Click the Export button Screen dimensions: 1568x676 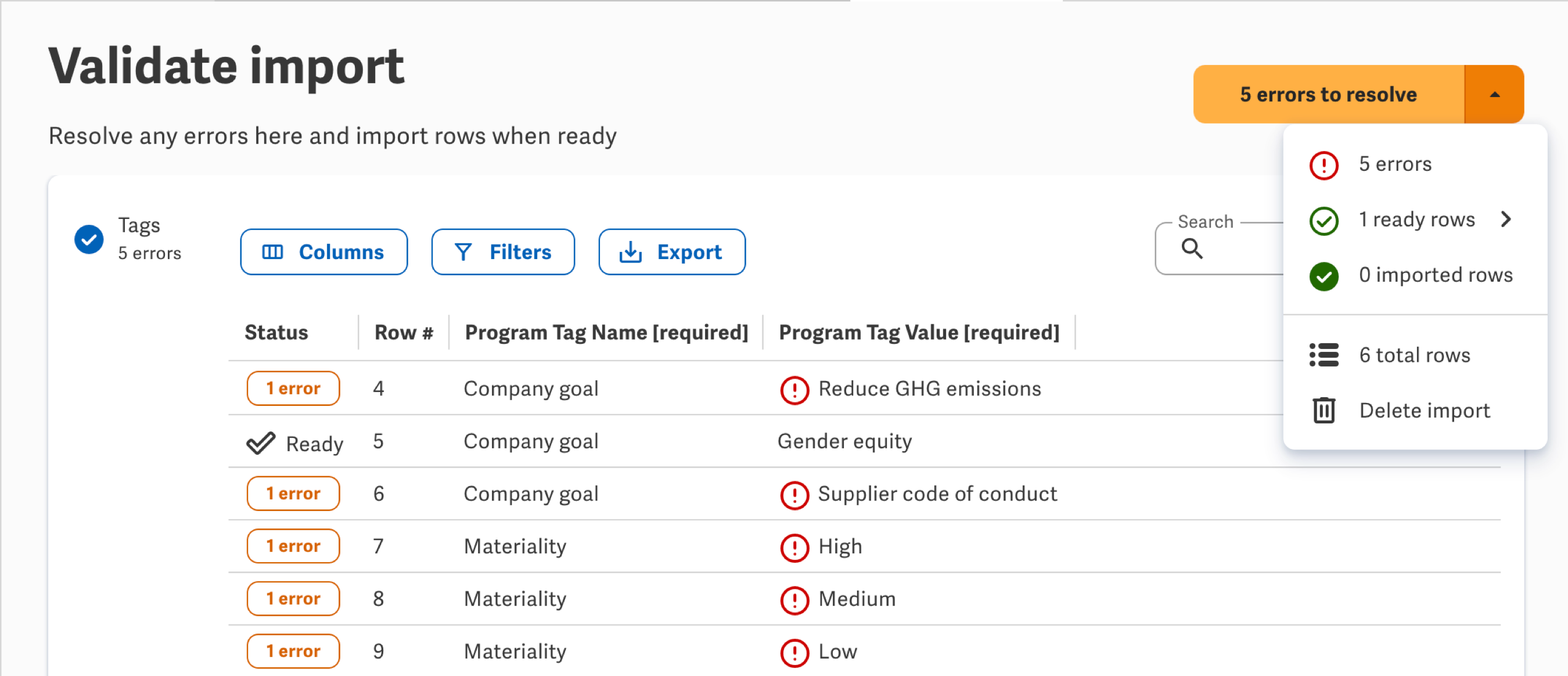point(672,252)
